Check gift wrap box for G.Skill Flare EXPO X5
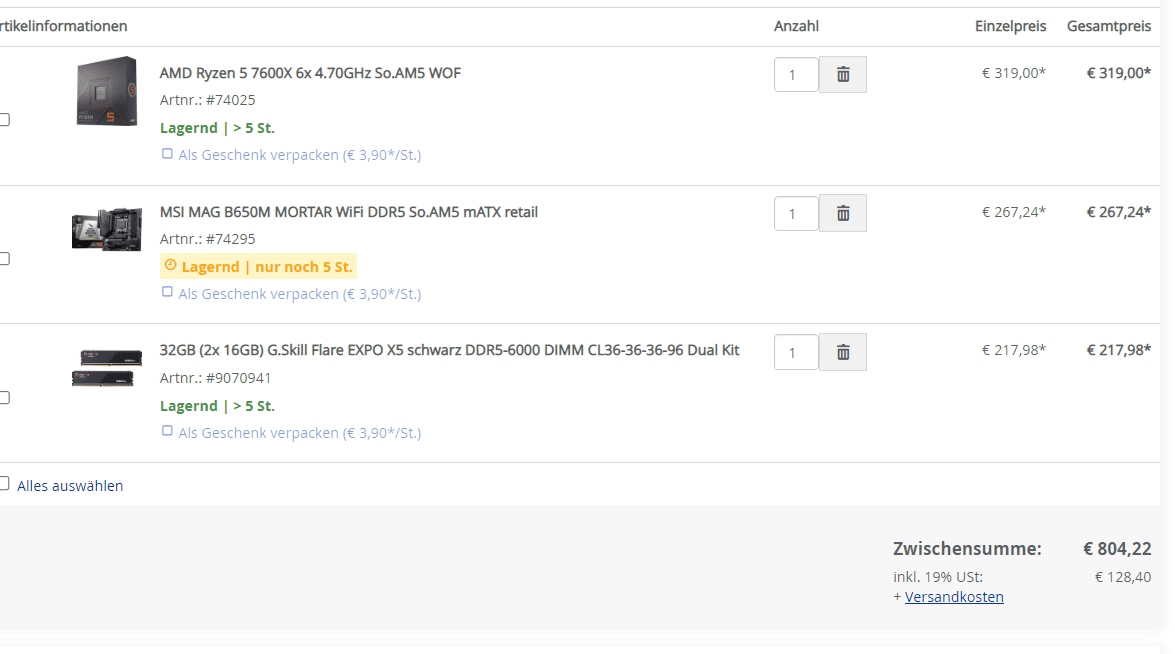1175x654 pixels. tap(167, 431)
